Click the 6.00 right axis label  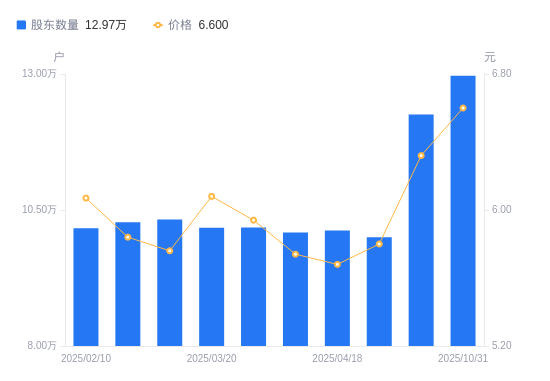[x=502, y=209]
